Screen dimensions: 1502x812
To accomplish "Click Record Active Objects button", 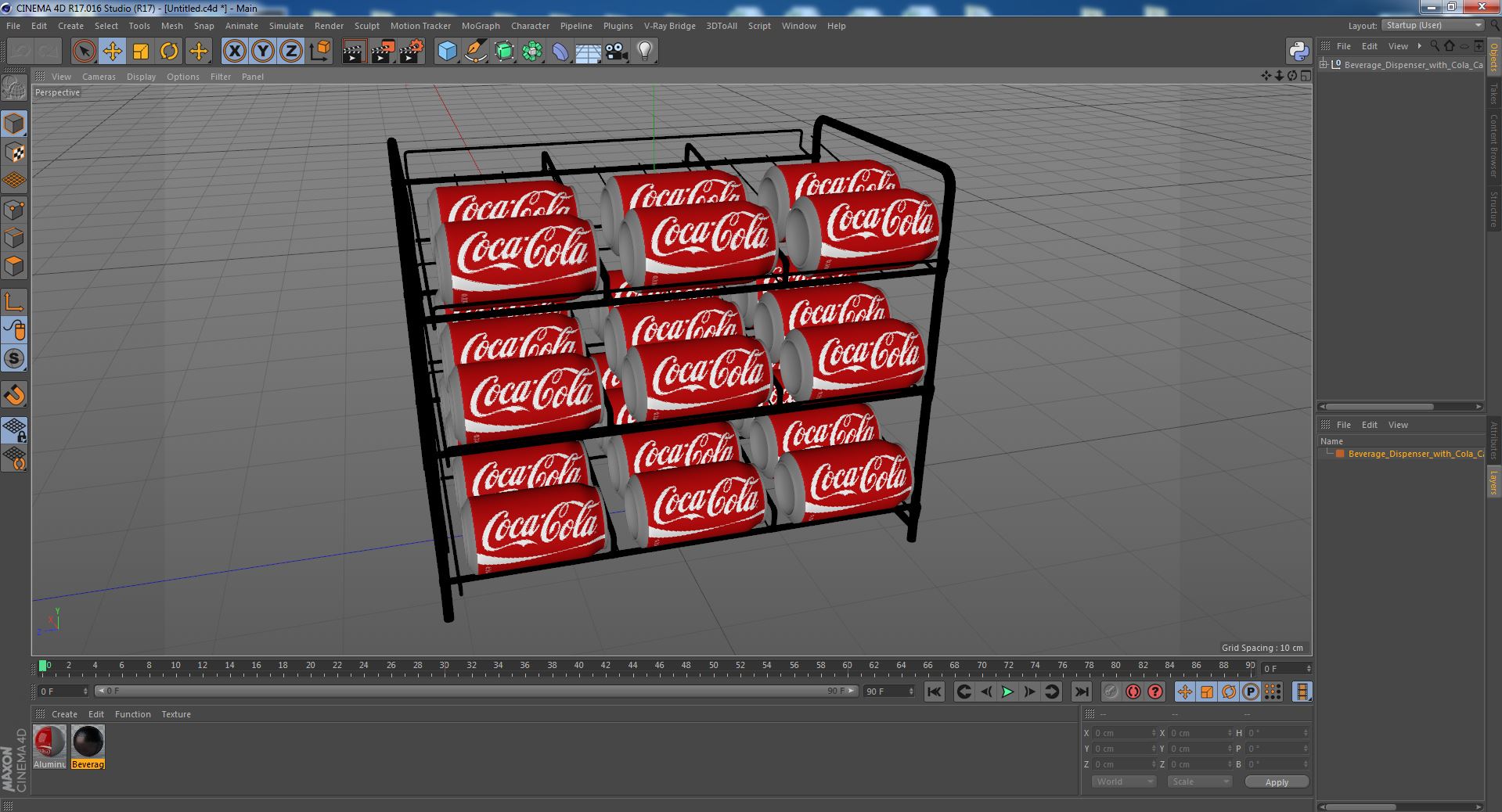I will [1111, 692].
